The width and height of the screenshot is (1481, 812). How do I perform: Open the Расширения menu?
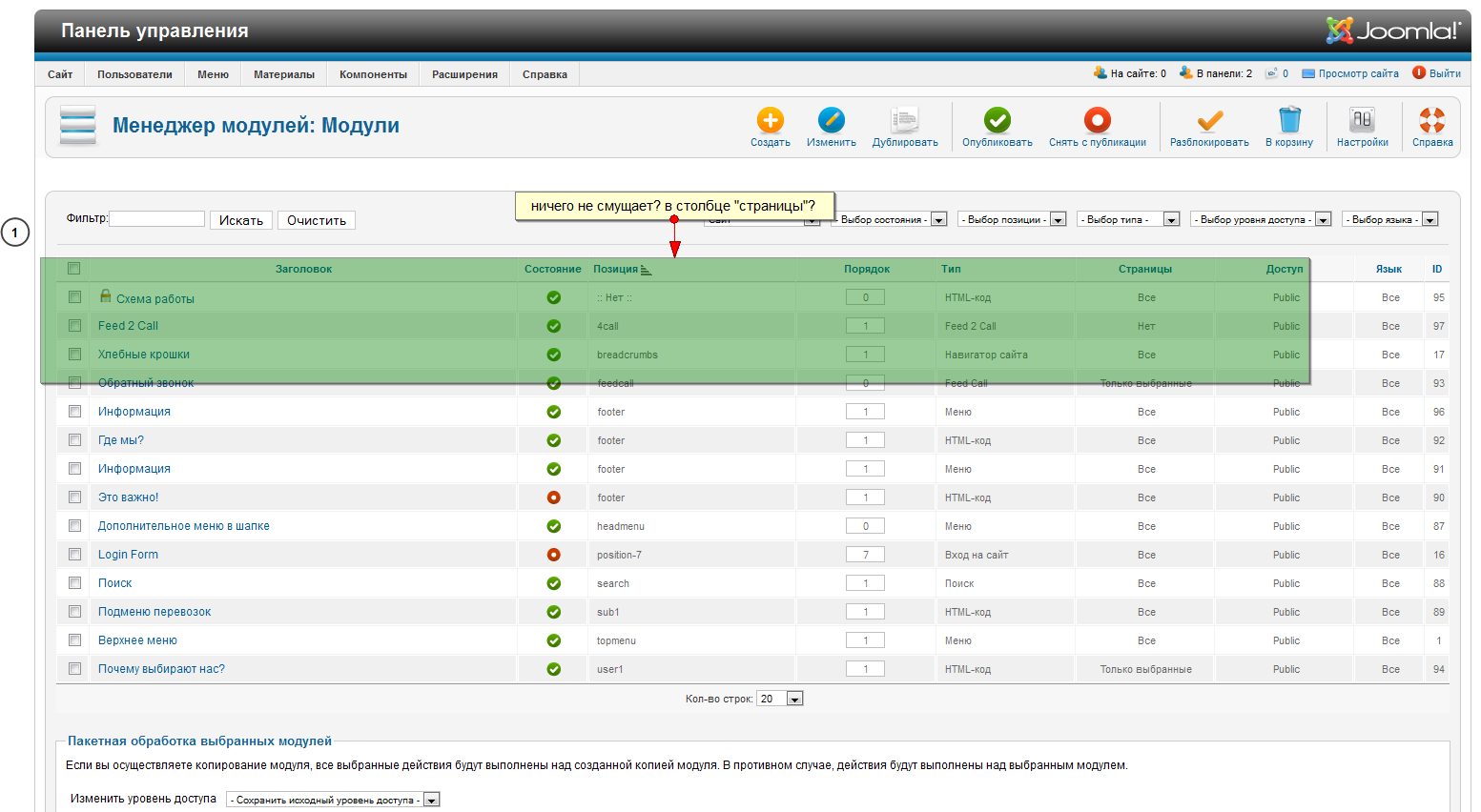point(464,74)
